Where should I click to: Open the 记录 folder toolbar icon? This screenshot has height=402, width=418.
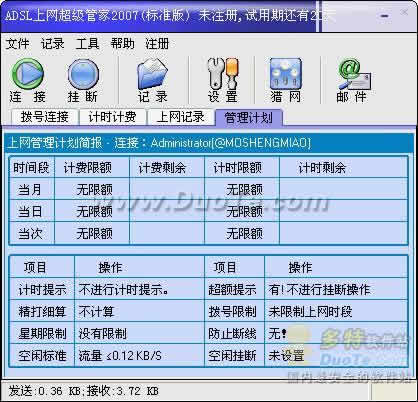click(x=153, y=74)
